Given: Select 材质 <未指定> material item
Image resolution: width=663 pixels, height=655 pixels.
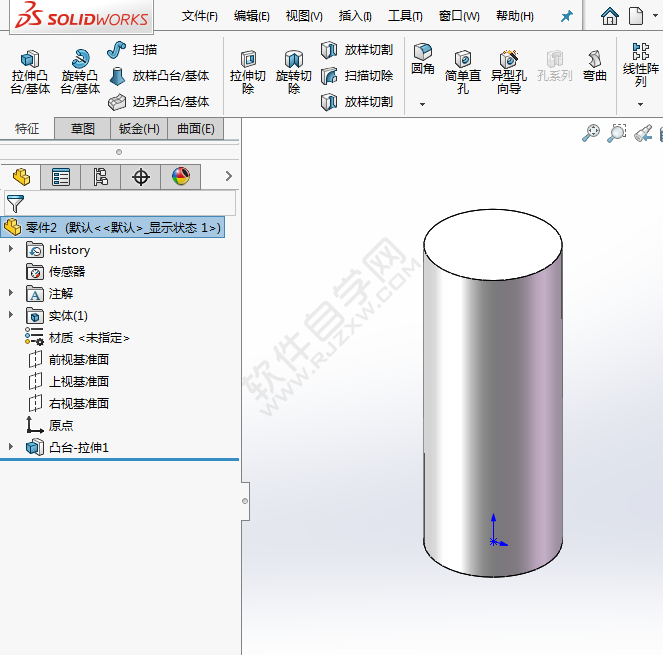Looking at the screenshot, I should click(x=77, y=337).
